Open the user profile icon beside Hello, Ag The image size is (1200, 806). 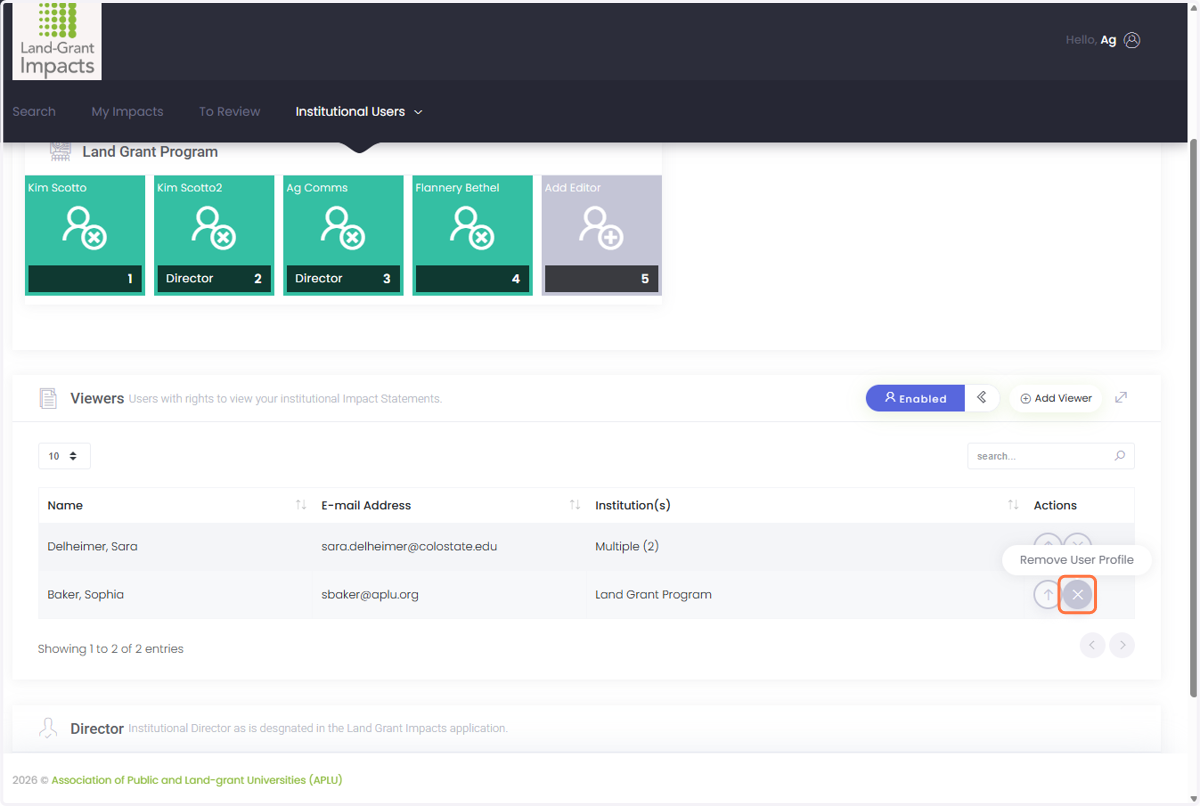[1132, 40]
